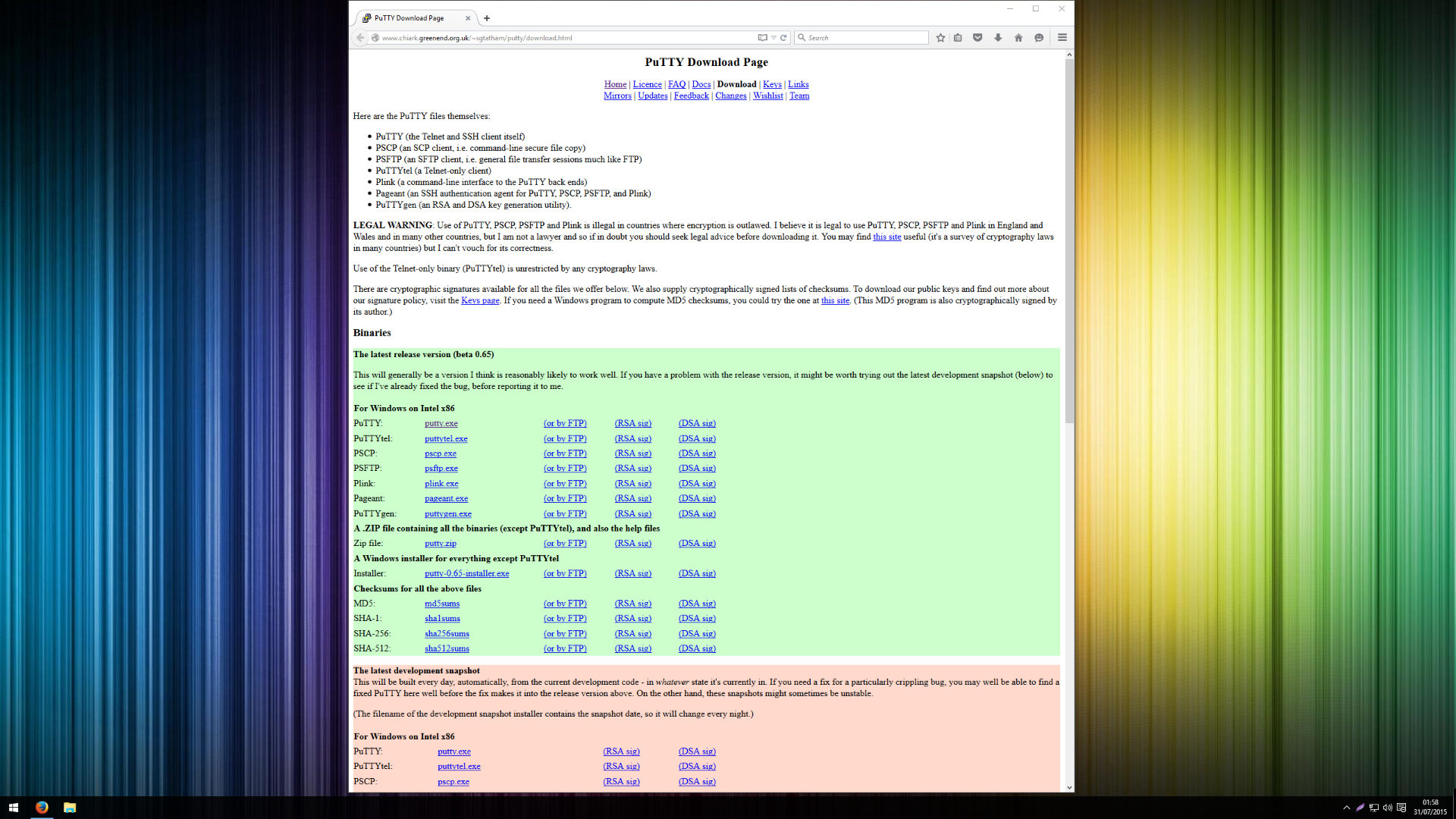Image resolution: width=1456 pixels, height=819 pixels.
Task: Open the Keys navigation link
Action: pos(772,84)
